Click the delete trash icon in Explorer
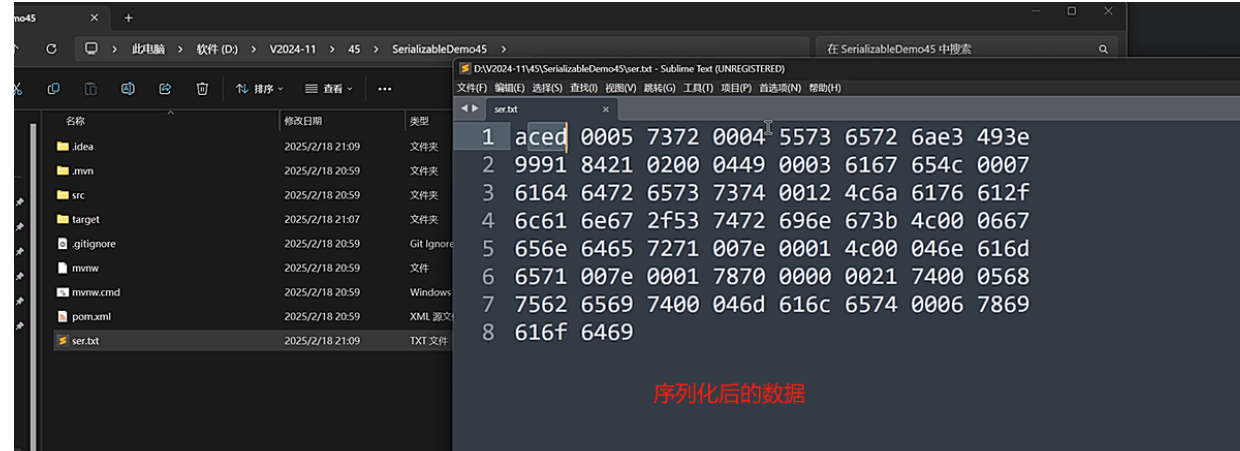 tap(202, 88)
